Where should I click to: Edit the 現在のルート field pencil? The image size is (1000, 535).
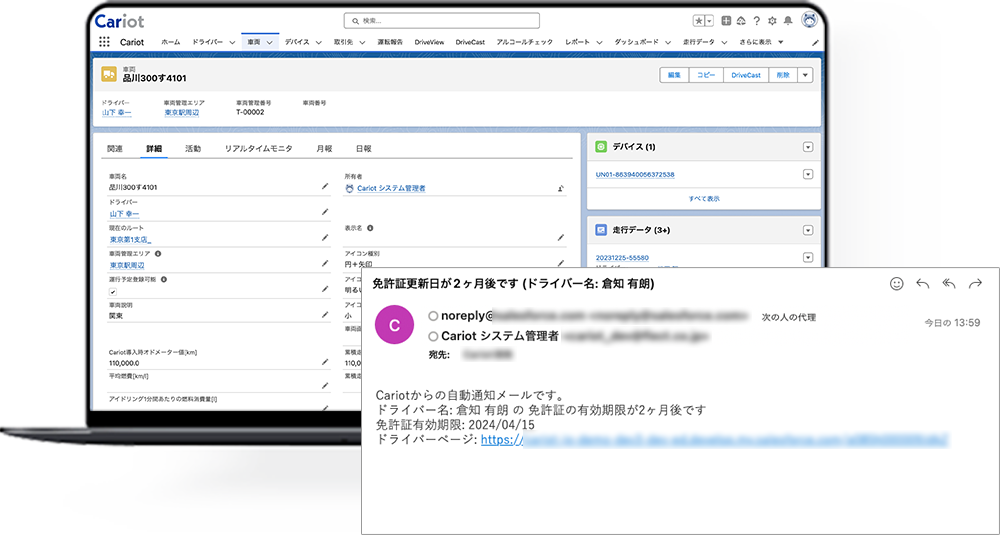[x=325, y=237]
